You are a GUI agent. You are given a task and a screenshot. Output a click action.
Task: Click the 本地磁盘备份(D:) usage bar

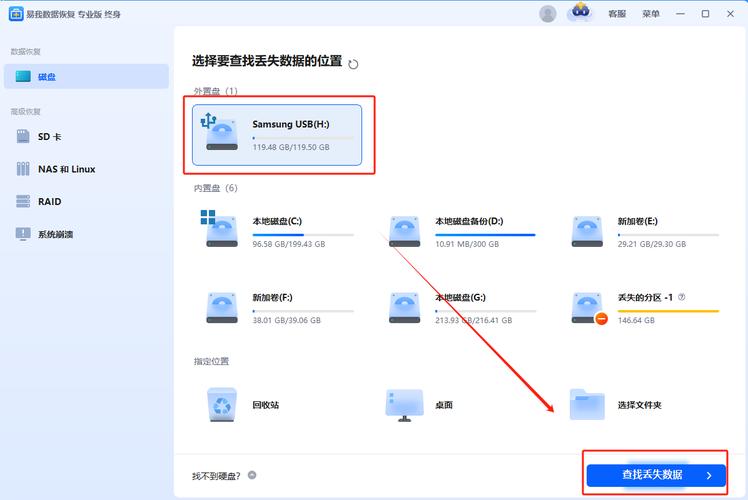[x=486, y=235]
